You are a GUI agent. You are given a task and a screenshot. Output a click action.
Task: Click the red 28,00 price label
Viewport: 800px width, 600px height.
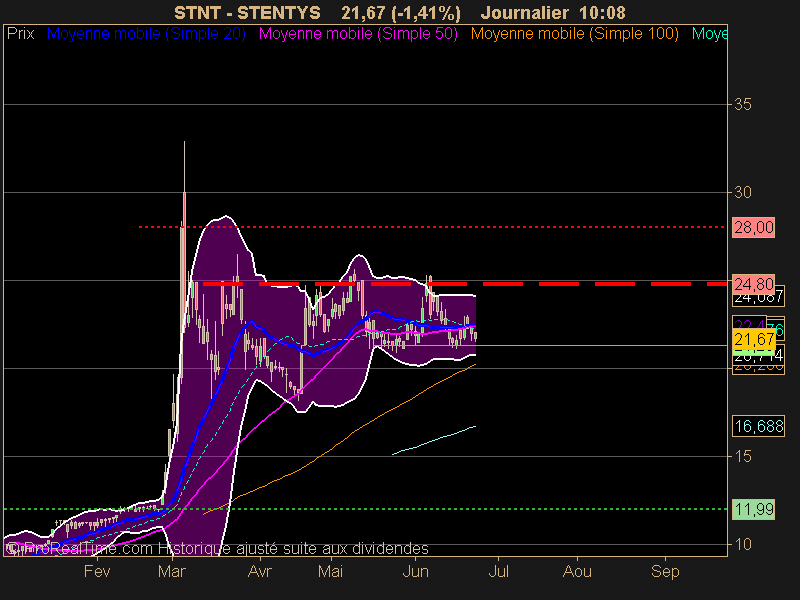click(x=754, y=227)
